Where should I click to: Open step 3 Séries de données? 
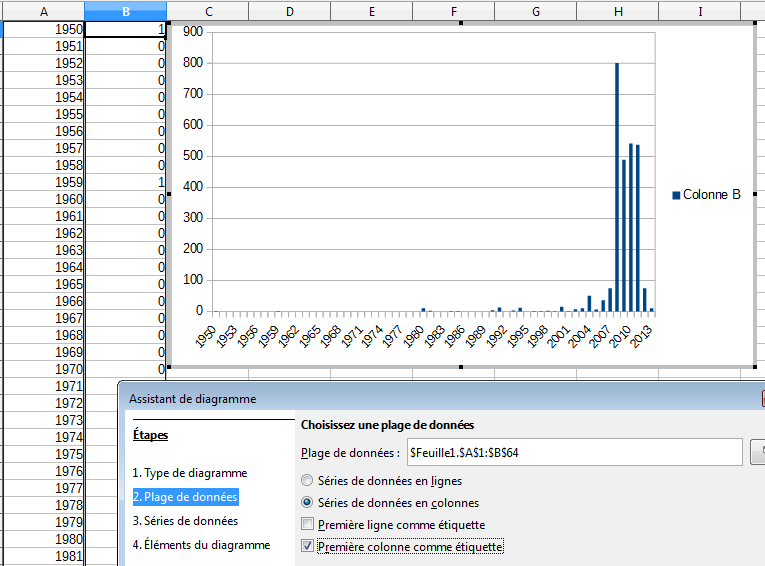tap(185, 521)
